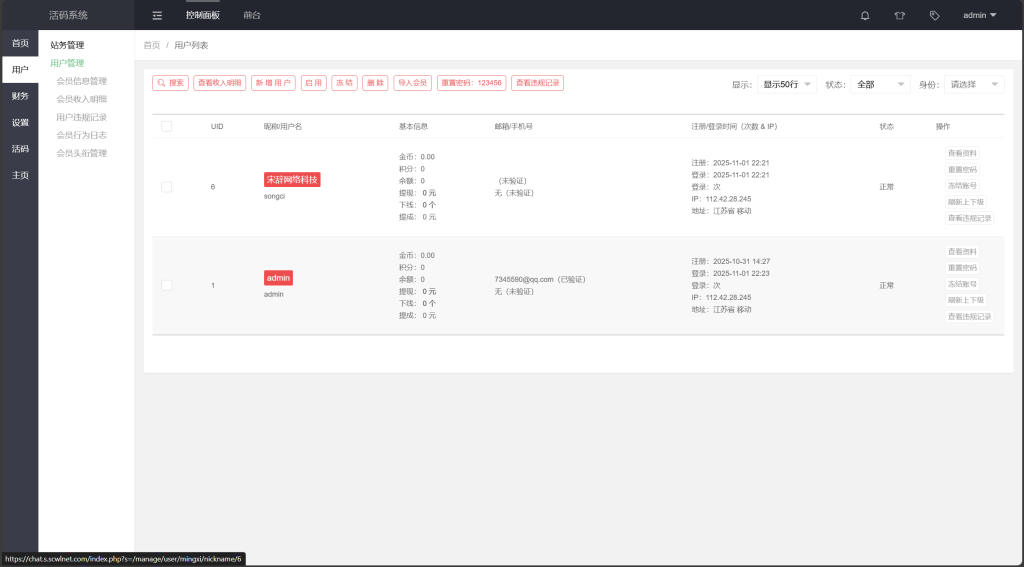The image size is (1024, 567).
Task: Expand the 状态 全部 status dropdown
Action: pos(880,84)
